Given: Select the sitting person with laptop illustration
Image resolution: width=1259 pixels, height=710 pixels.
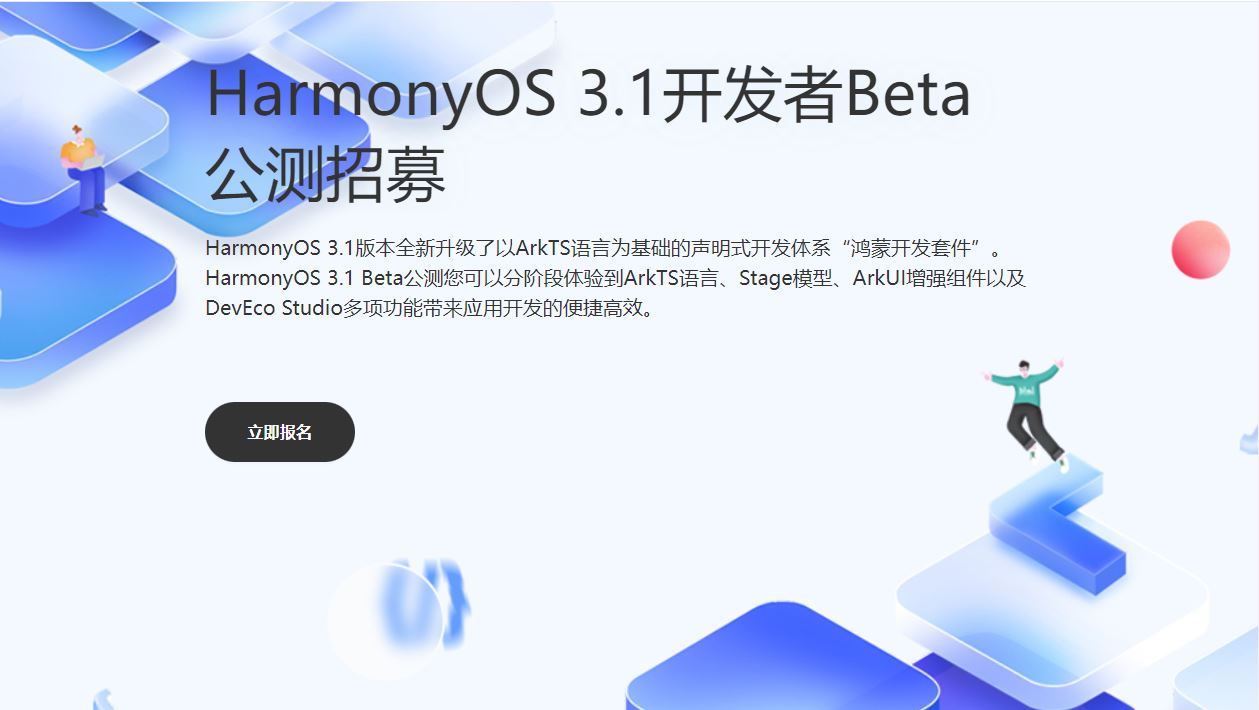Looking at the screenshot, I should (x=83, y=170).
